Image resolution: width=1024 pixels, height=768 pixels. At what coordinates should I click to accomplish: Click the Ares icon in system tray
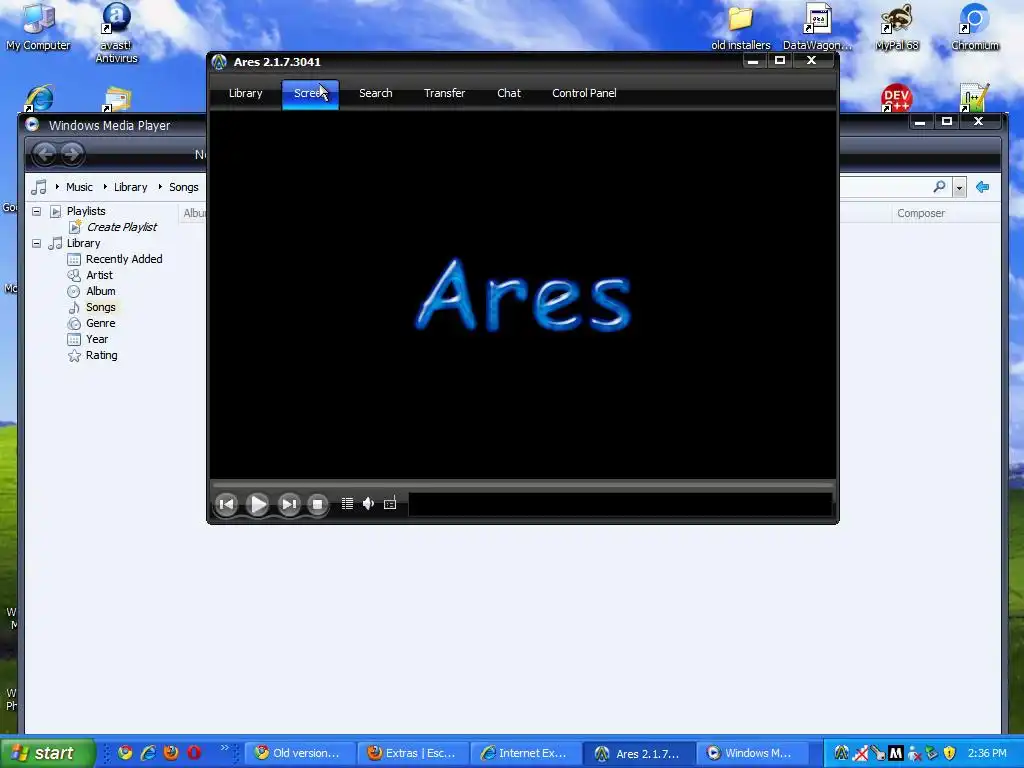click(x=842, y=753)
